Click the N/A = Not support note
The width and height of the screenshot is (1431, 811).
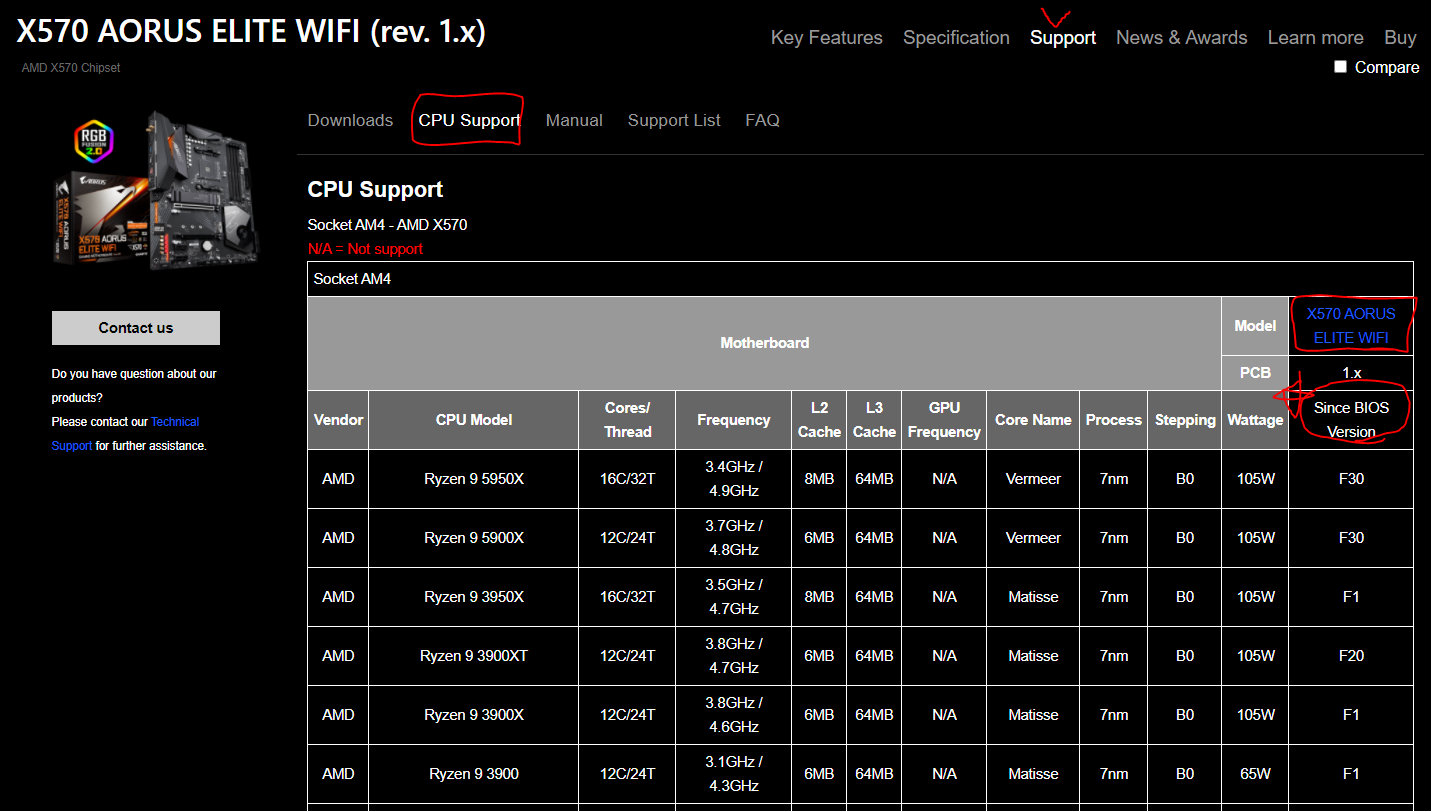point(365,249)
